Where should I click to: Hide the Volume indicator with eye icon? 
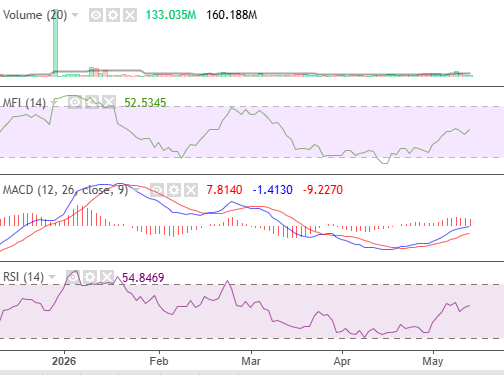point(96,15)
